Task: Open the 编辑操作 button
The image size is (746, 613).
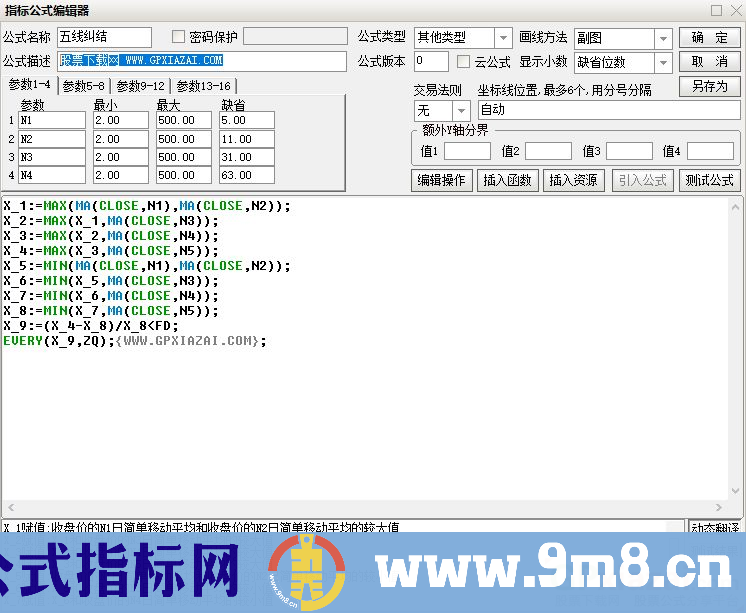Action: (442, 180)
